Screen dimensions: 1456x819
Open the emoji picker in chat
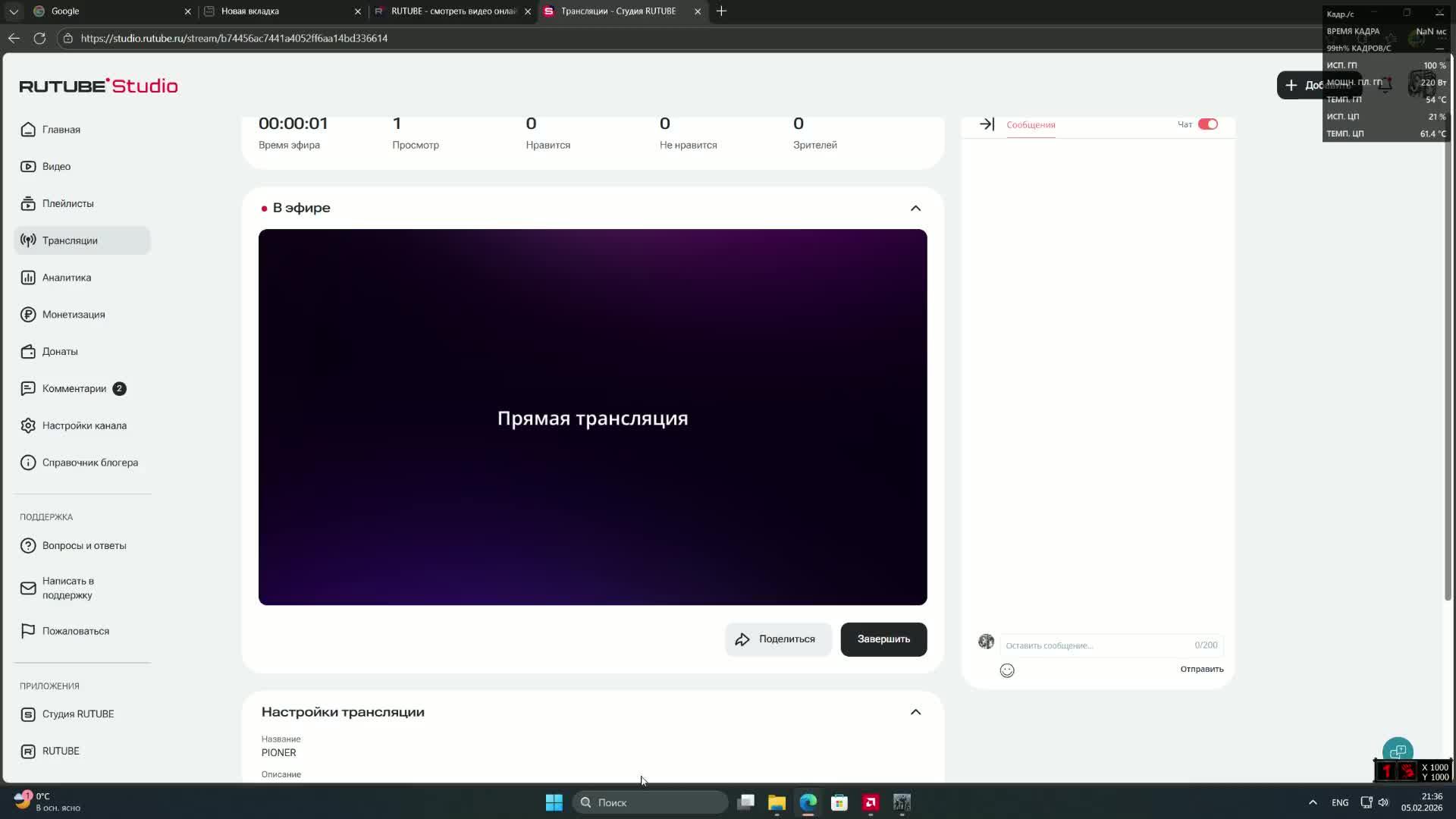pyautogui.click(x=1007, y=670)
